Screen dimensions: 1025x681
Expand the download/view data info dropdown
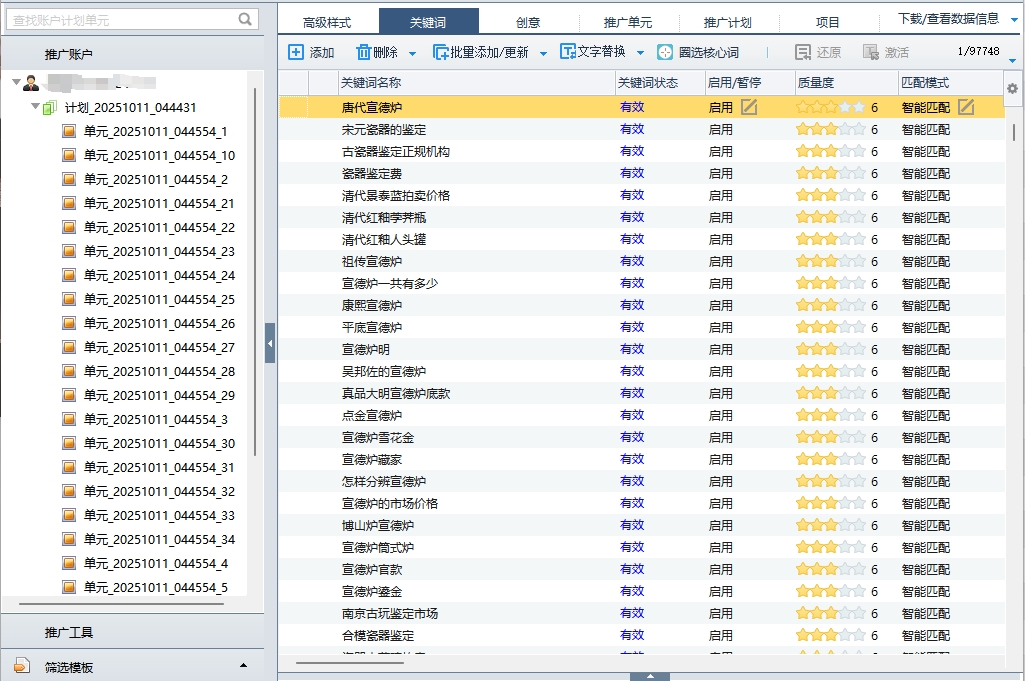pyautogui.click(x=1013, y=19)
